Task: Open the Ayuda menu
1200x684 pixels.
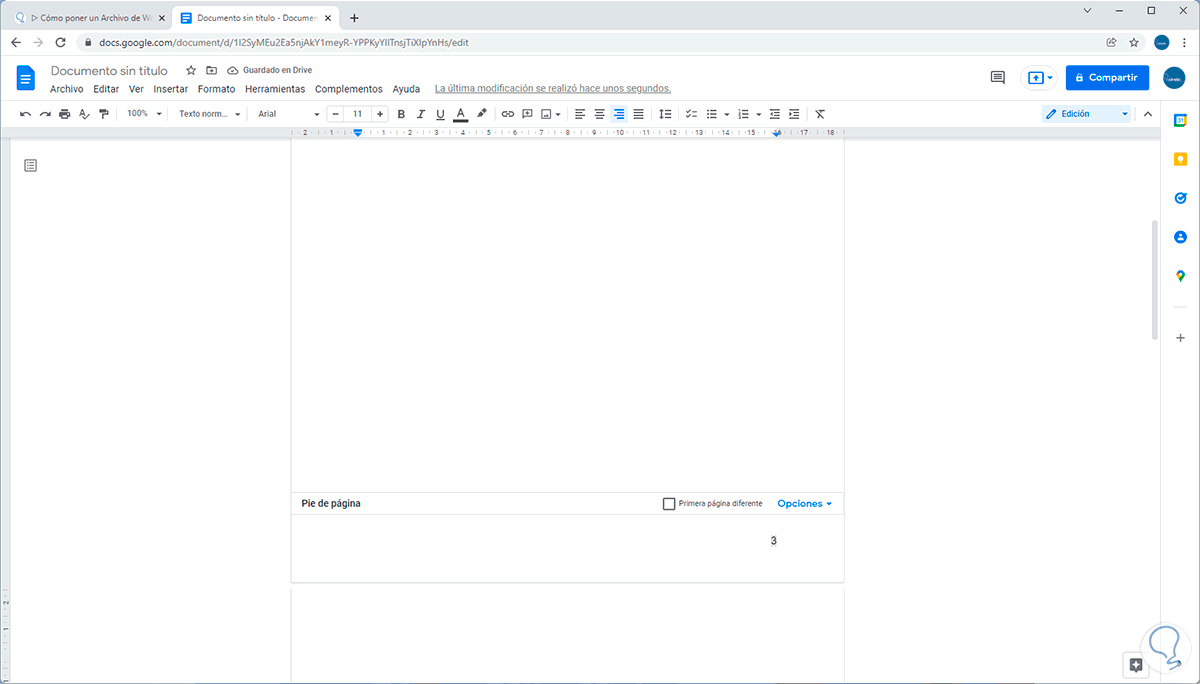Action: coord(406,89)
